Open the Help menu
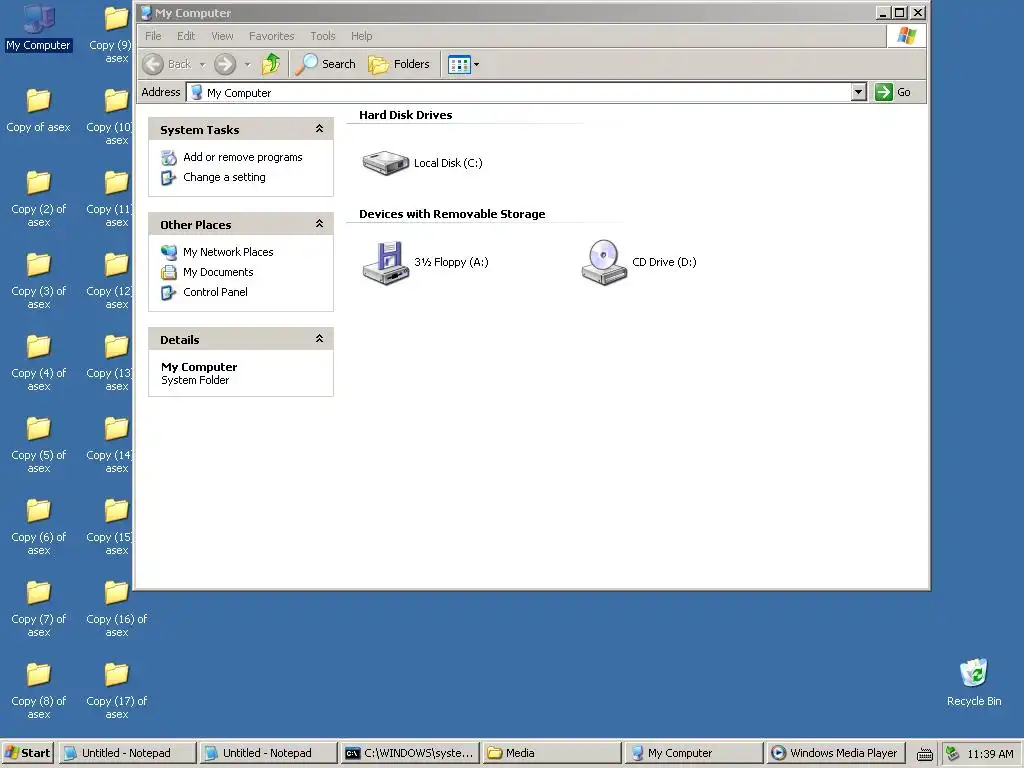Image resolution: width=1024 pixels, height=768 pixels. pyautogui.click(x=361, y=36)
